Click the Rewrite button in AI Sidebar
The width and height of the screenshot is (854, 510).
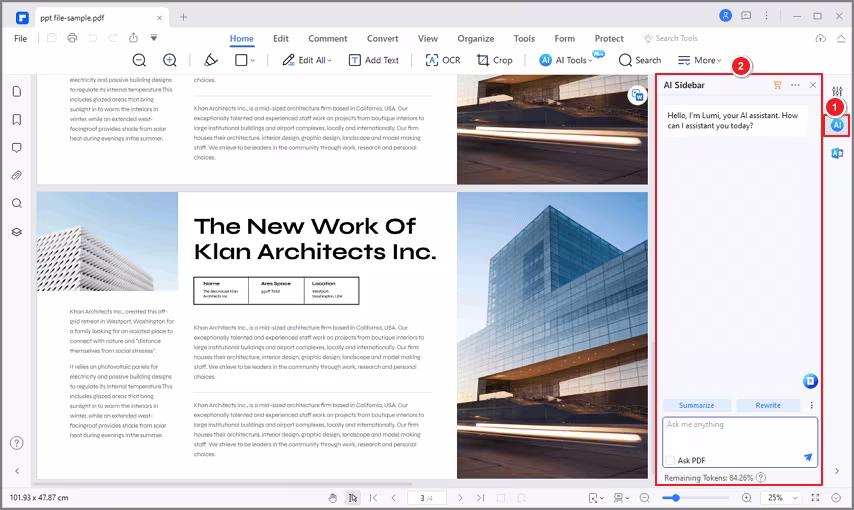tap(768, 405)
